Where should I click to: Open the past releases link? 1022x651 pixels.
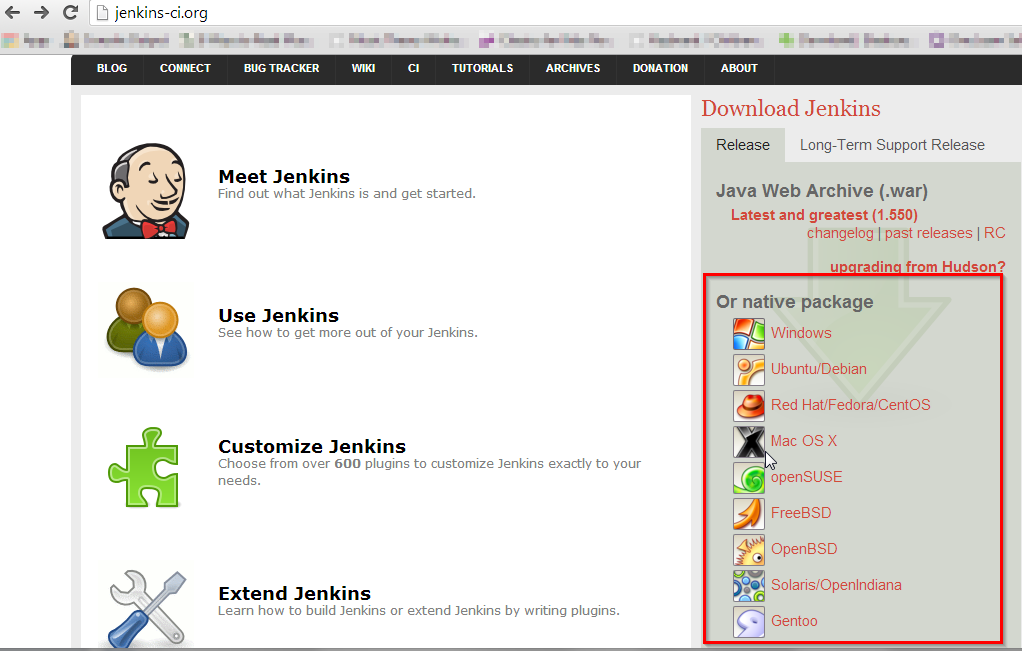(928, 233)
